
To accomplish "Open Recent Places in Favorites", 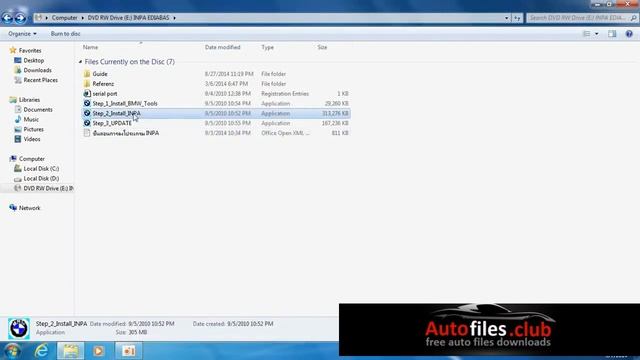I will pyautogui.click(x=40, y=80).
